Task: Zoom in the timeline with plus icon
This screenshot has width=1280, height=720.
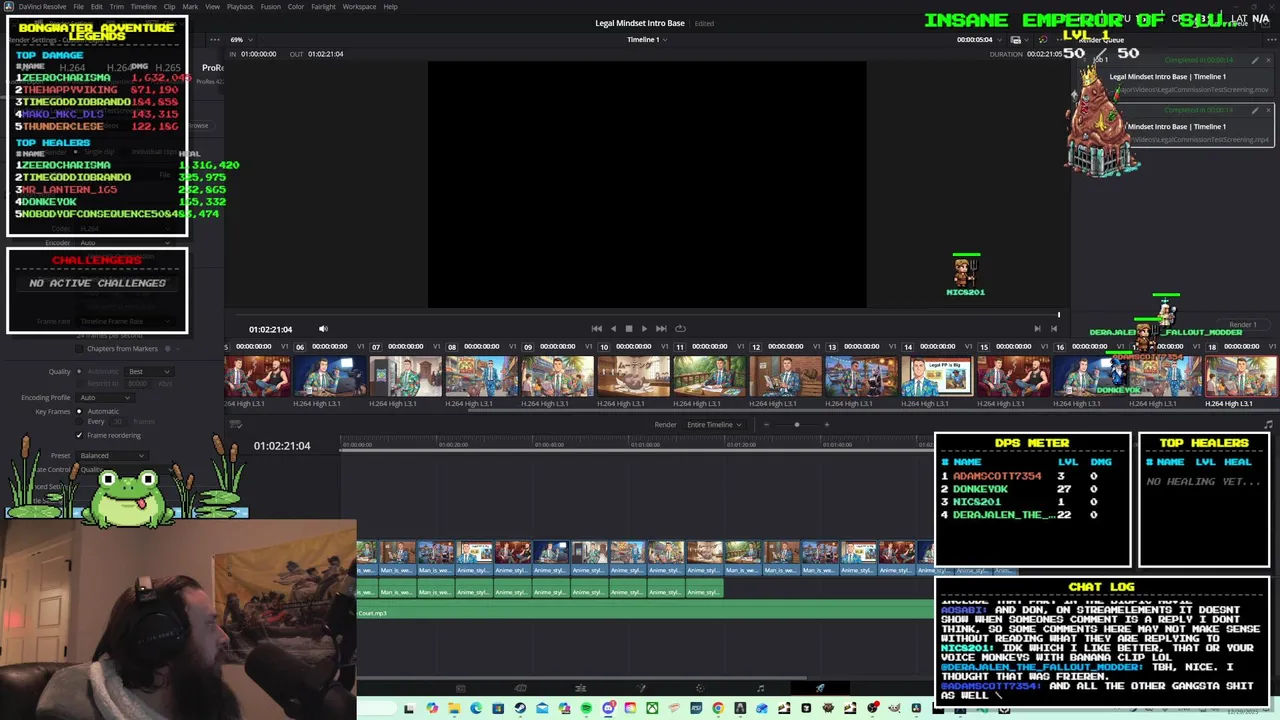Action: point(827,424)
